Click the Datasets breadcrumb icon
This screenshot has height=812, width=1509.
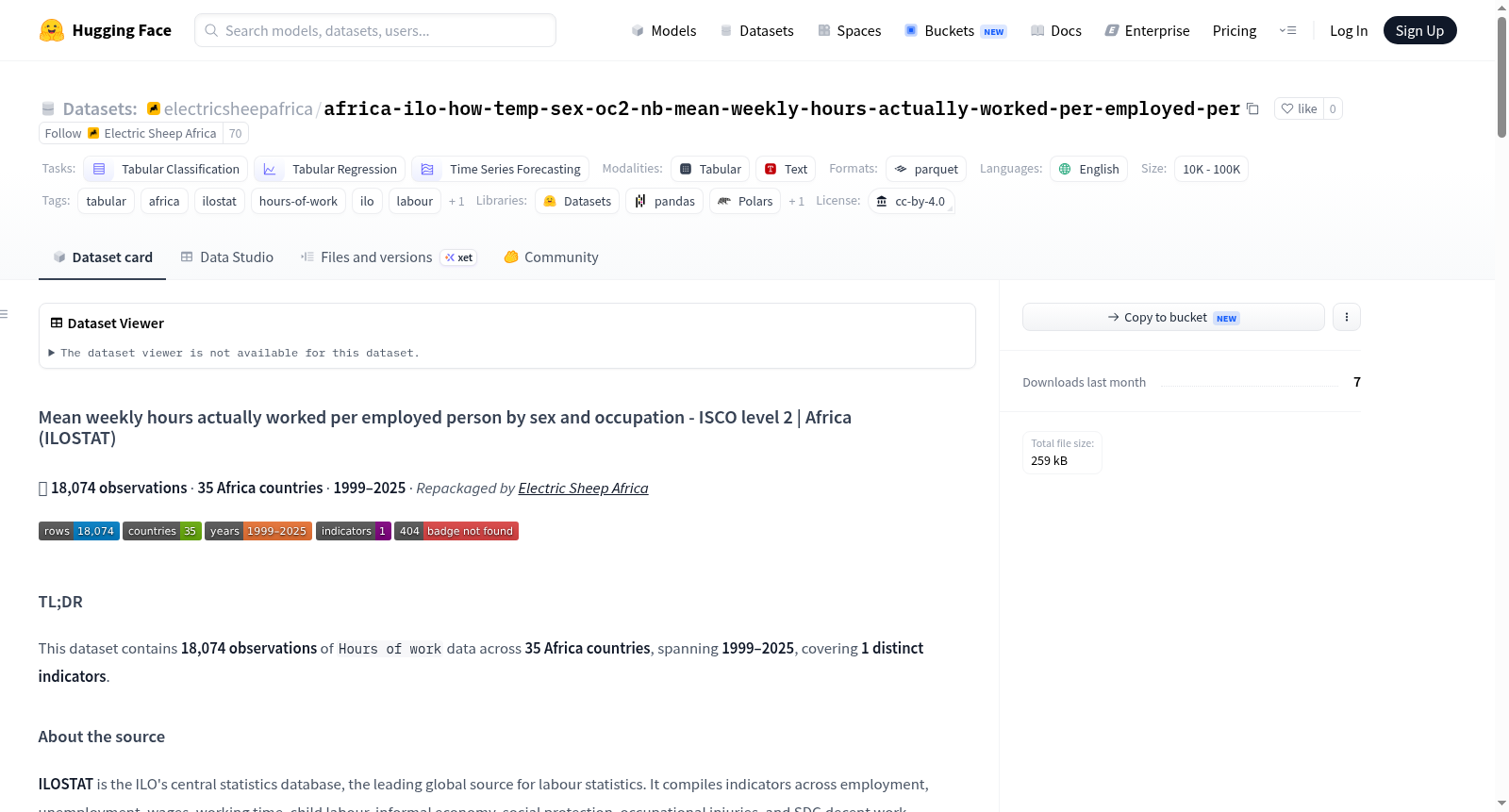tap(48, 108)
